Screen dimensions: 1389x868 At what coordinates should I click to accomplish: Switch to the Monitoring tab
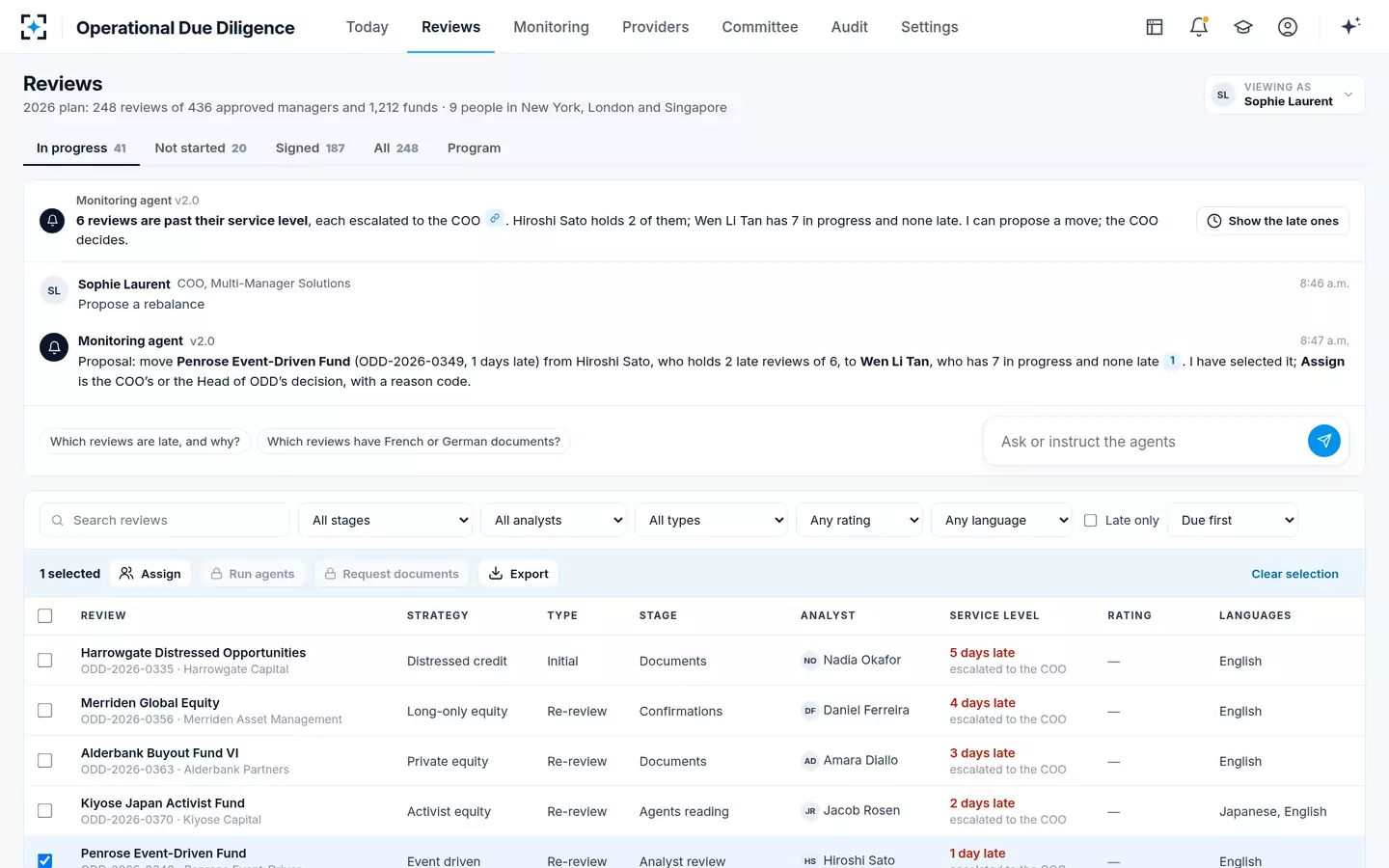[551, 27]
